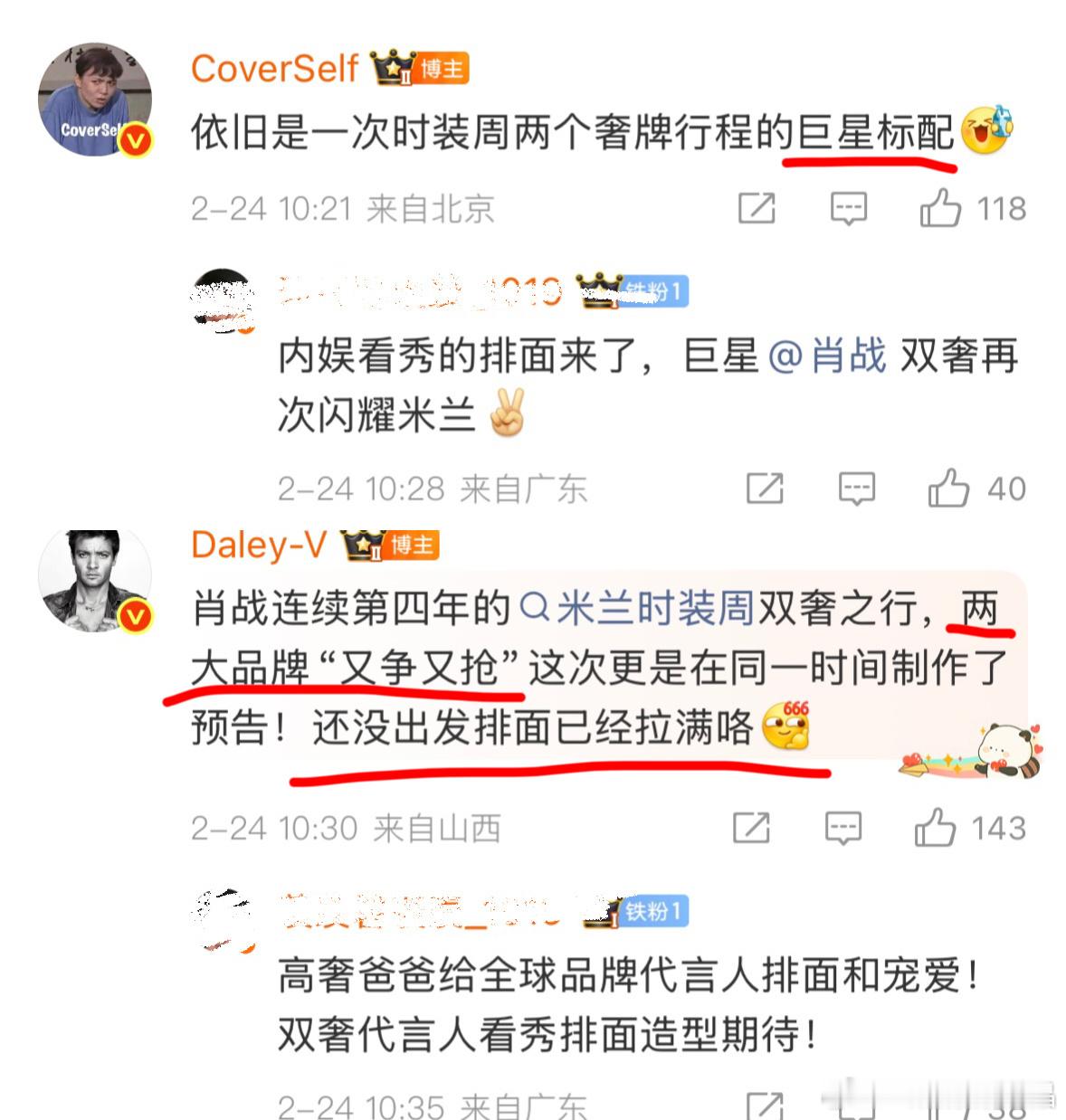Share the 10:35 reply from 广东

[x=765, y=1106]
